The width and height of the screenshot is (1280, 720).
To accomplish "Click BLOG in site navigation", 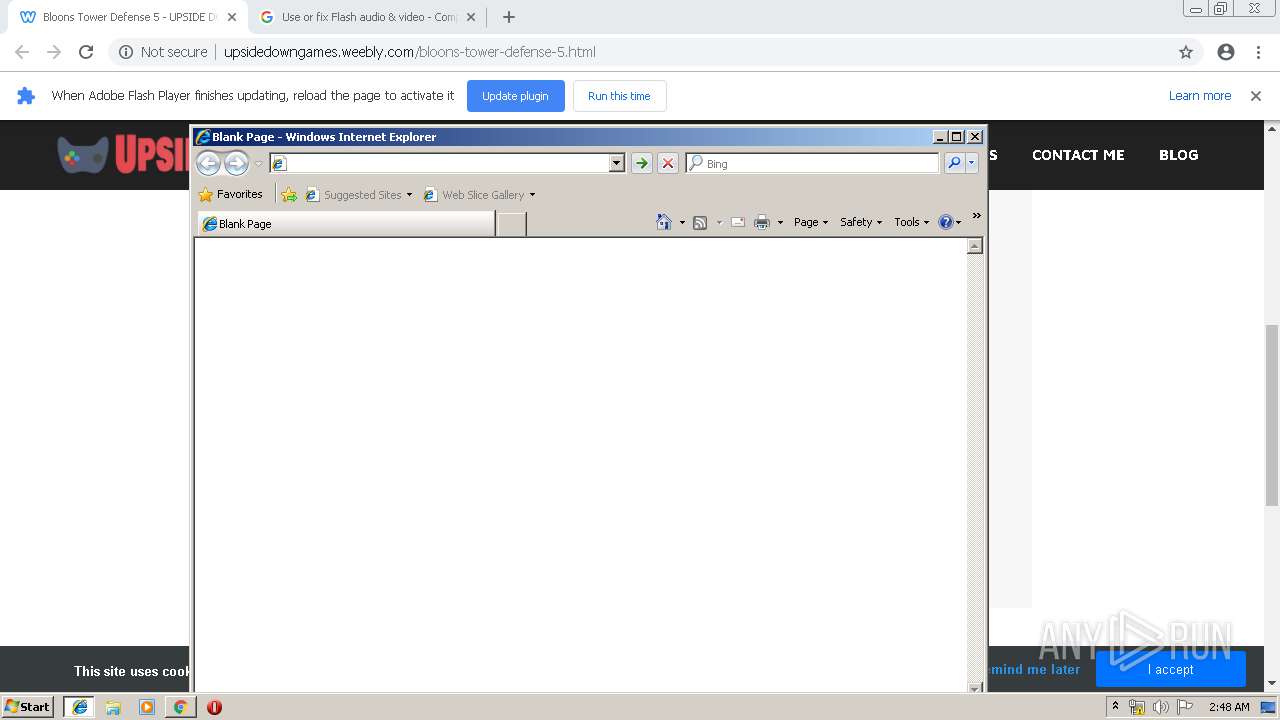I will click(x=1178, y=155).
